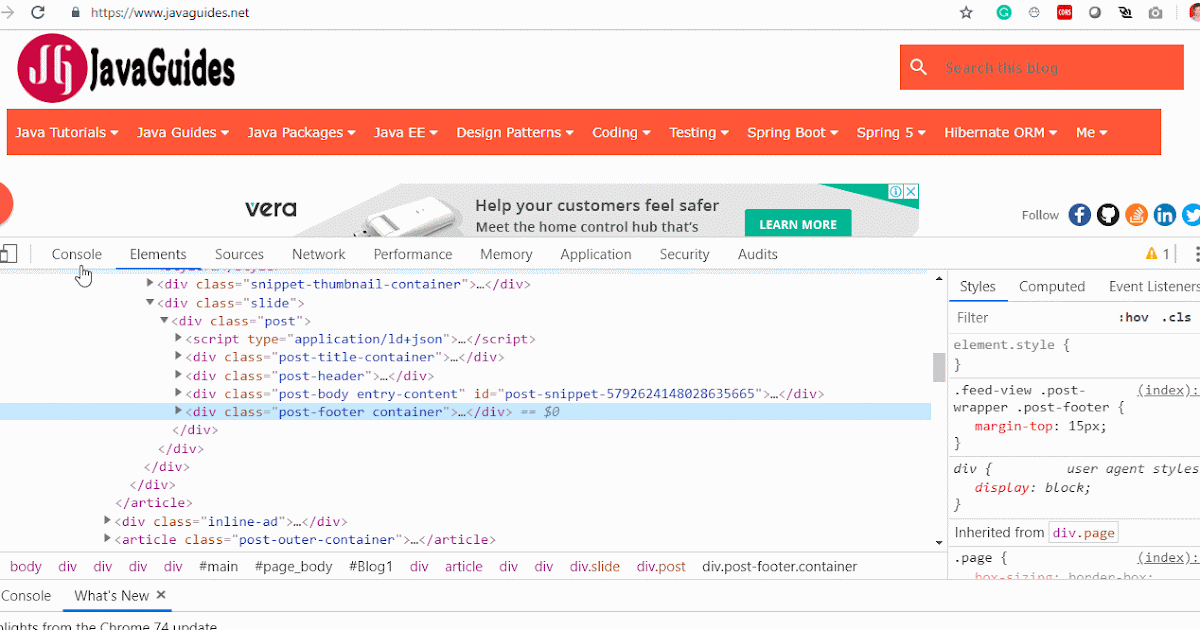This screenshot has height=630, width=1200.
Task: Click the dark round extension icon beside CORS
Action: click(x=1095, y=13)
